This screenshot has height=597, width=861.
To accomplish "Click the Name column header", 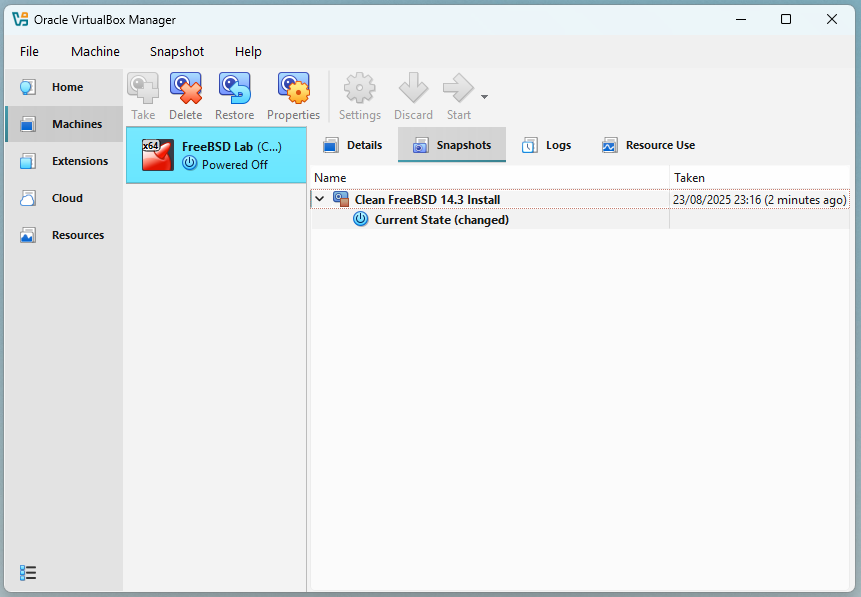I will [x=490, y=178].
